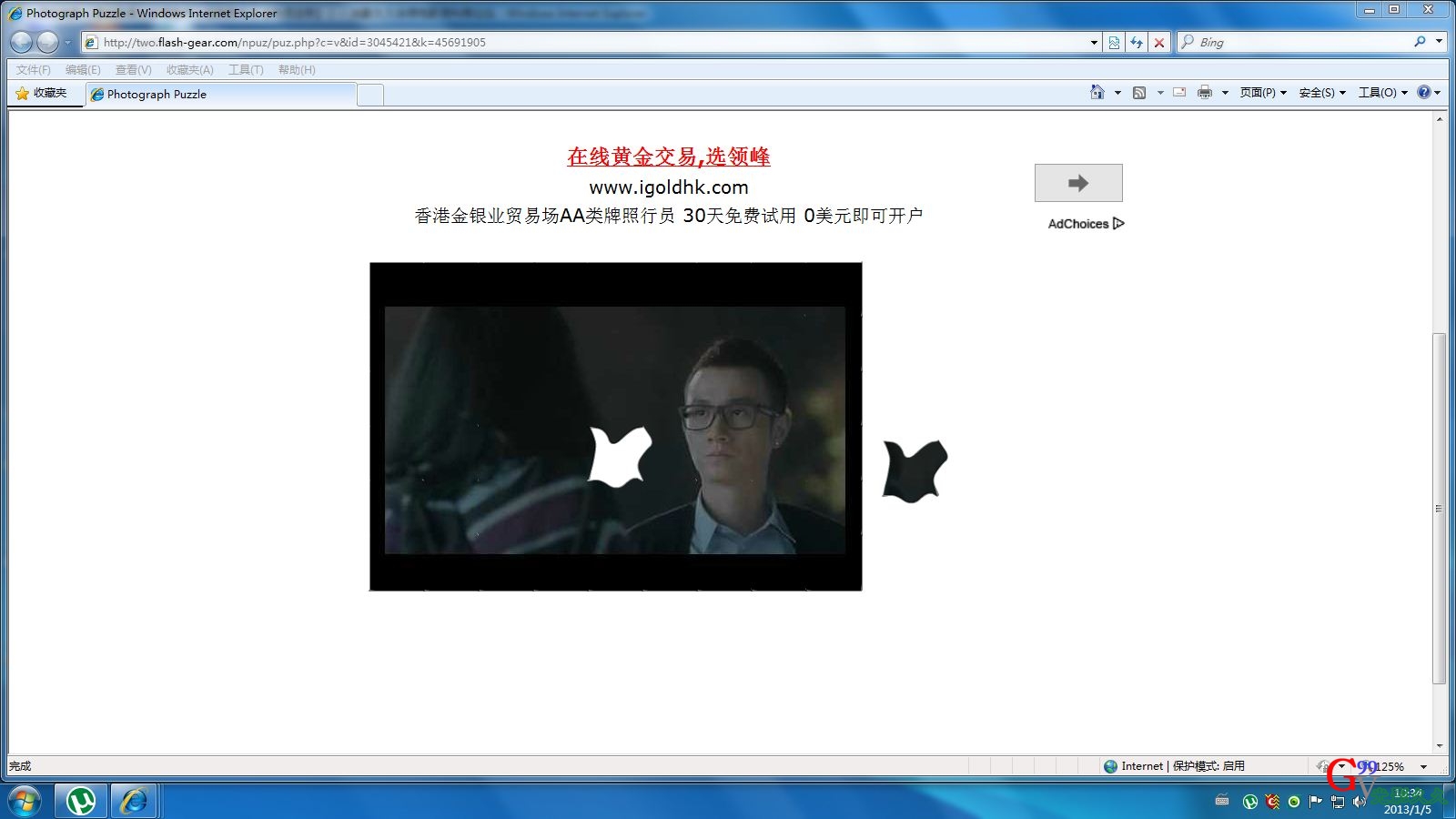This screenshot has height=819, width=1456.
Task: Open the 125% zoom level dropdown
Action: [1423, 767]
